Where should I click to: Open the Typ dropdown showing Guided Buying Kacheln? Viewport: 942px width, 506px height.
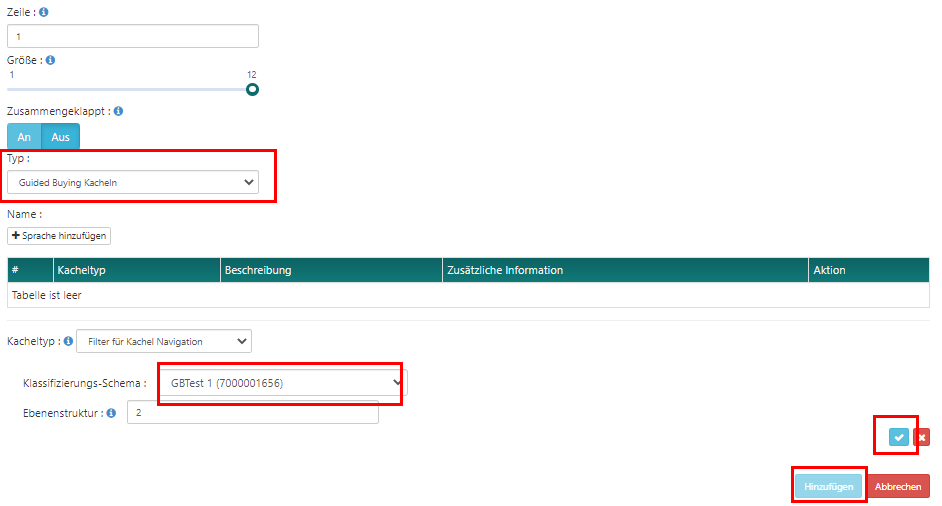133,182
